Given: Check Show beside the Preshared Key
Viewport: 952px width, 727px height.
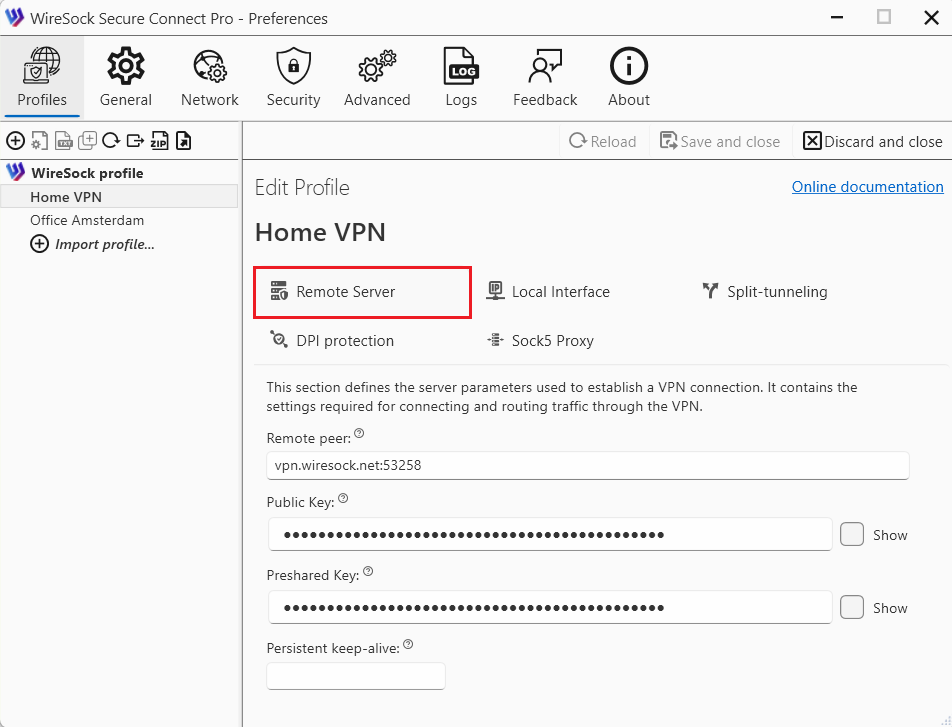Looking at the screenshot, I should click(x=851, y=607).
